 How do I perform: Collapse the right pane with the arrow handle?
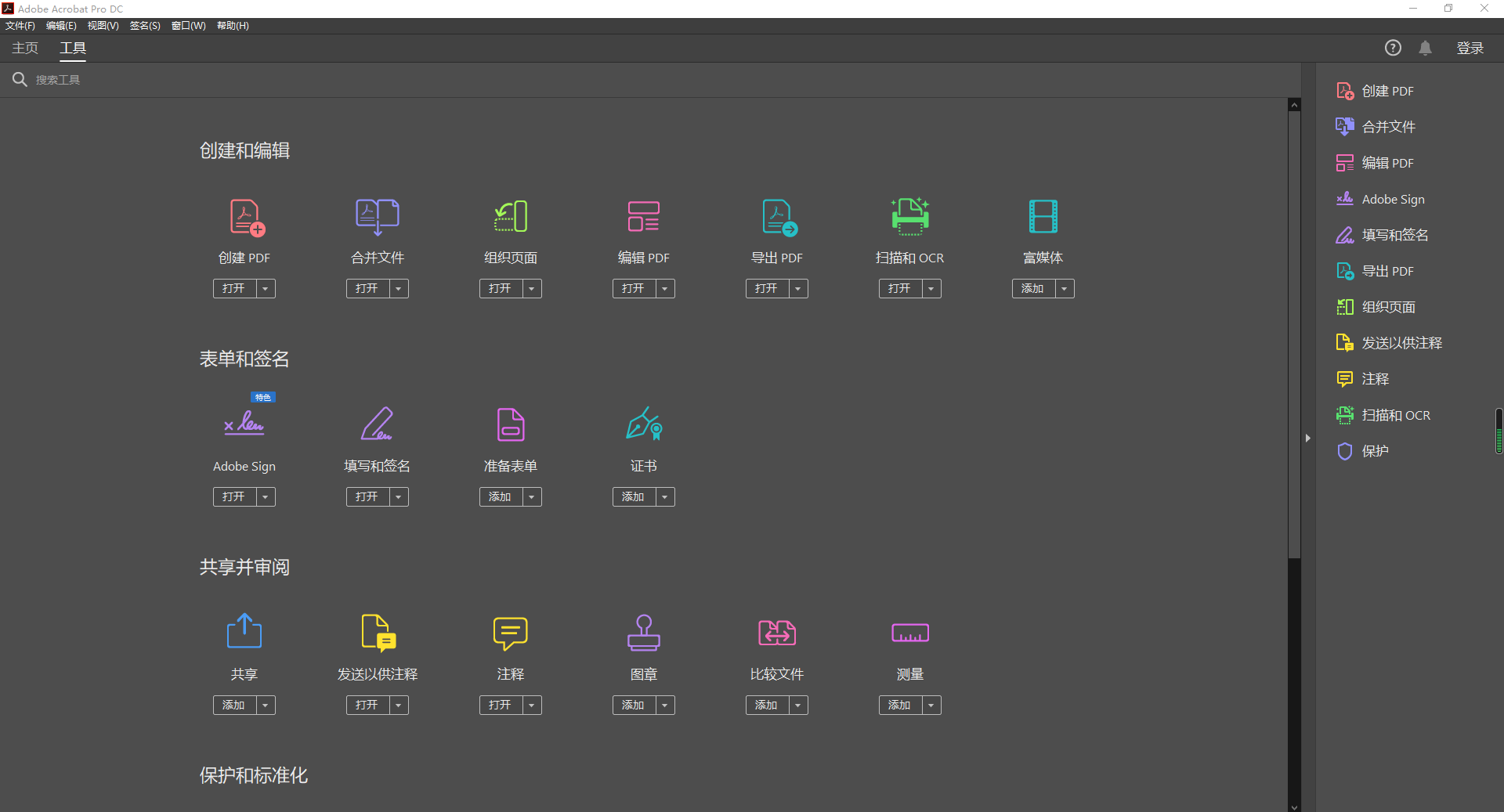pos(1308,438)
